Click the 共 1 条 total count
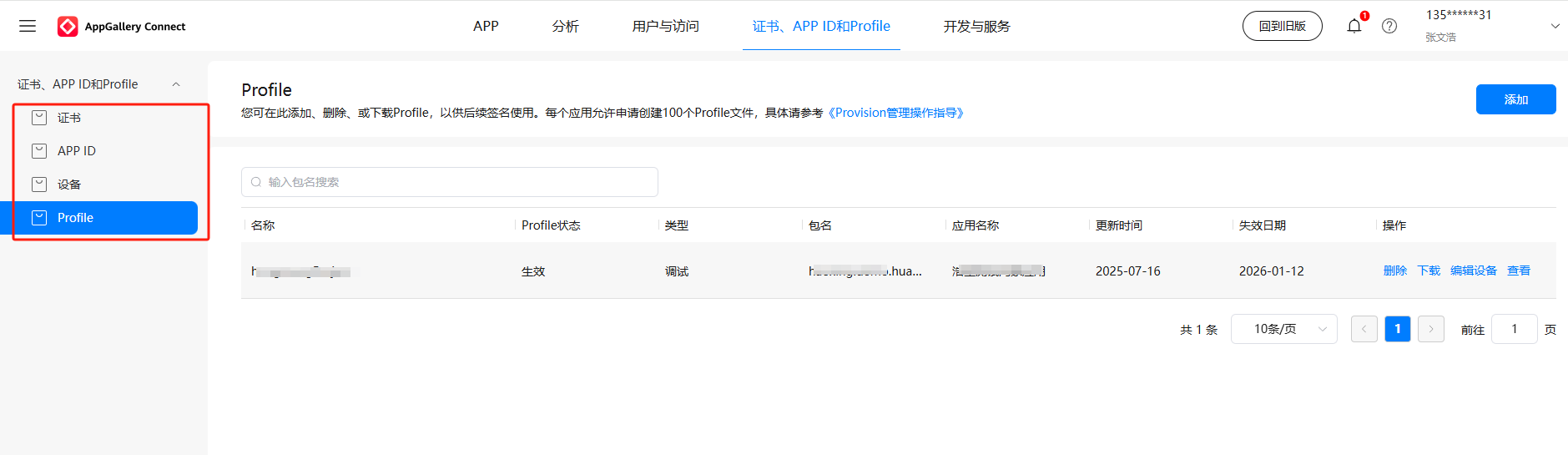Image resolution: width=1568 pixels, height=455 pixels. pos(1199,330)
